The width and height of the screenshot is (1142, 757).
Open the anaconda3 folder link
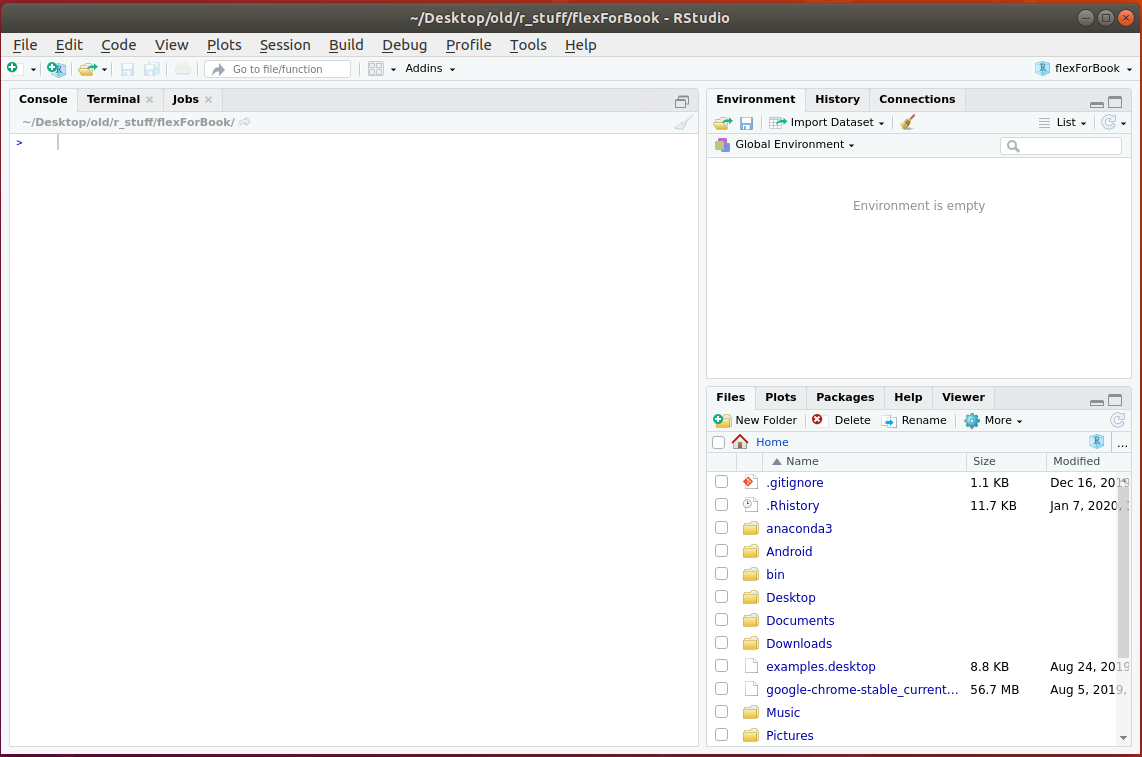pyautogui.click(x=799, y=528)
